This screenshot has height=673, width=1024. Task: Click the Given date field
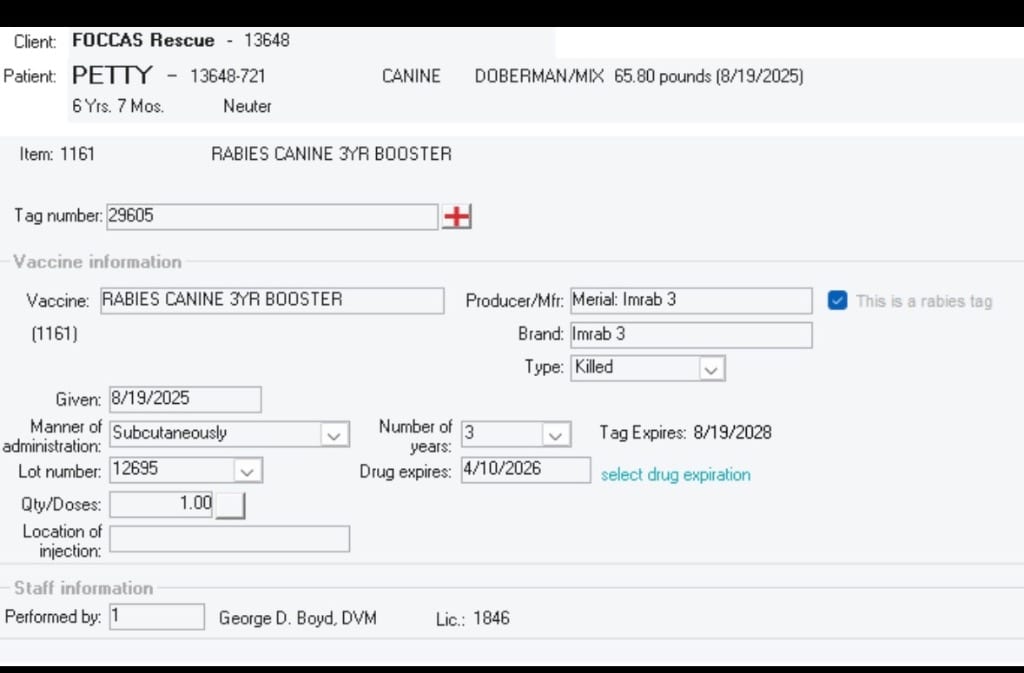(x=185, y=399)
